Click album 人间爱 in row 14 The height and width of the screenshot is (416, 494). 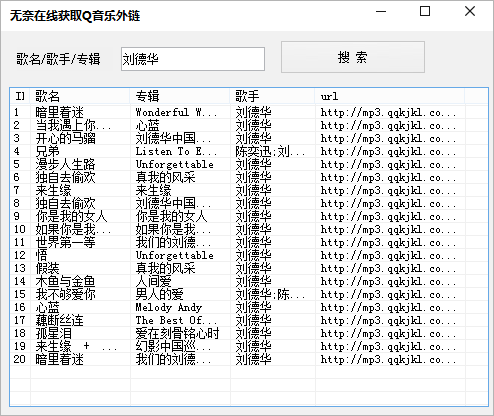[x=153, y=281]
